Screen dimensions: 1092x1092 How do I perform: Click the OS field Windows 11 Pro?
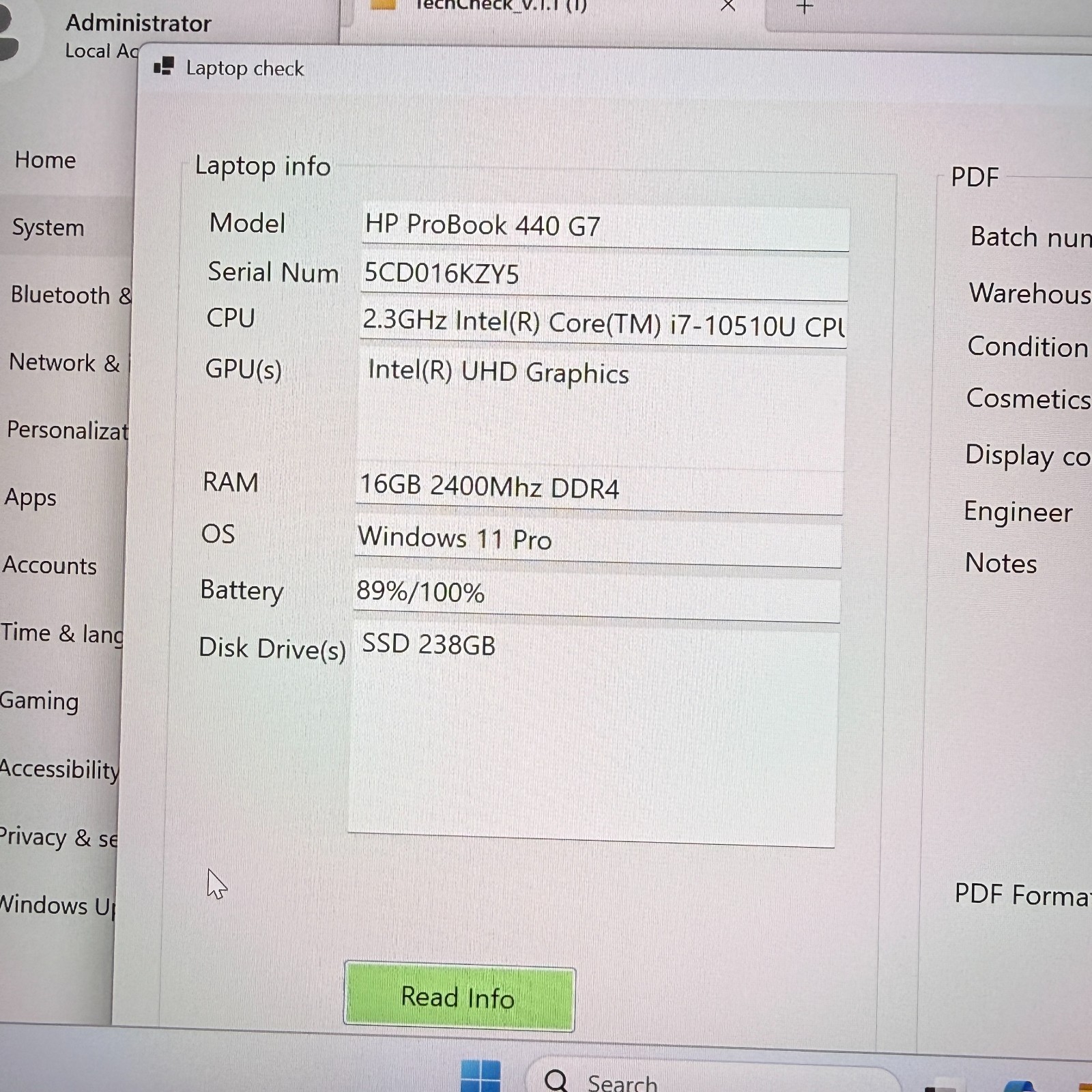click(x=598, y=543)
